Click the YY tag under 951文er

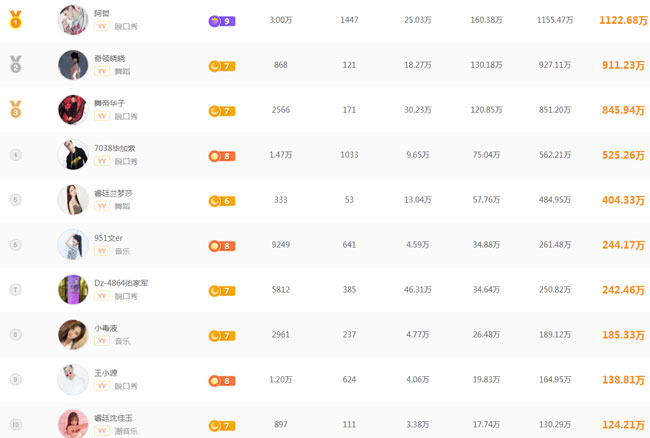(102, 251)
